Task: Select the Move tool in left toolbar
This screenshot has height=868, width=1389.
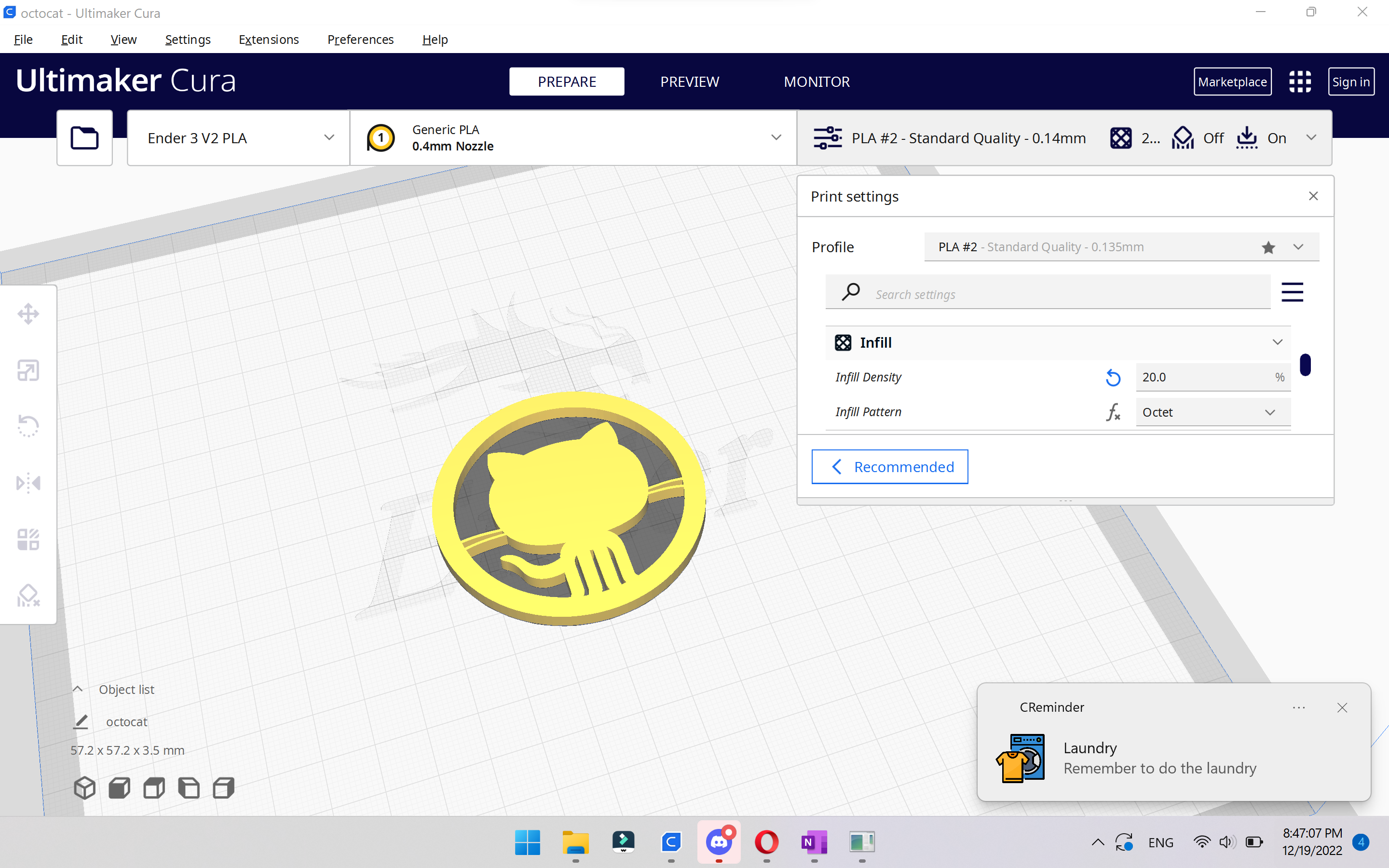Action: coord(28,314)
